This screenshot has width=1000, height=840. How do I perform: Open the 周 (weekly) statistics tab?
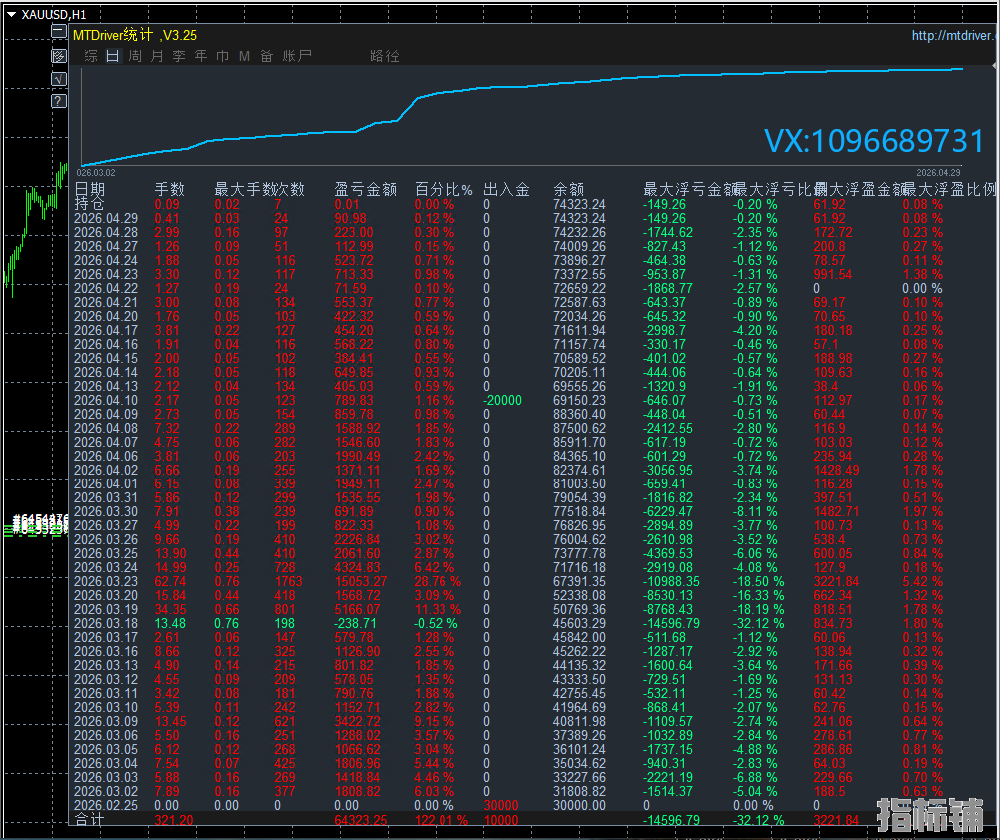[135, 56]
